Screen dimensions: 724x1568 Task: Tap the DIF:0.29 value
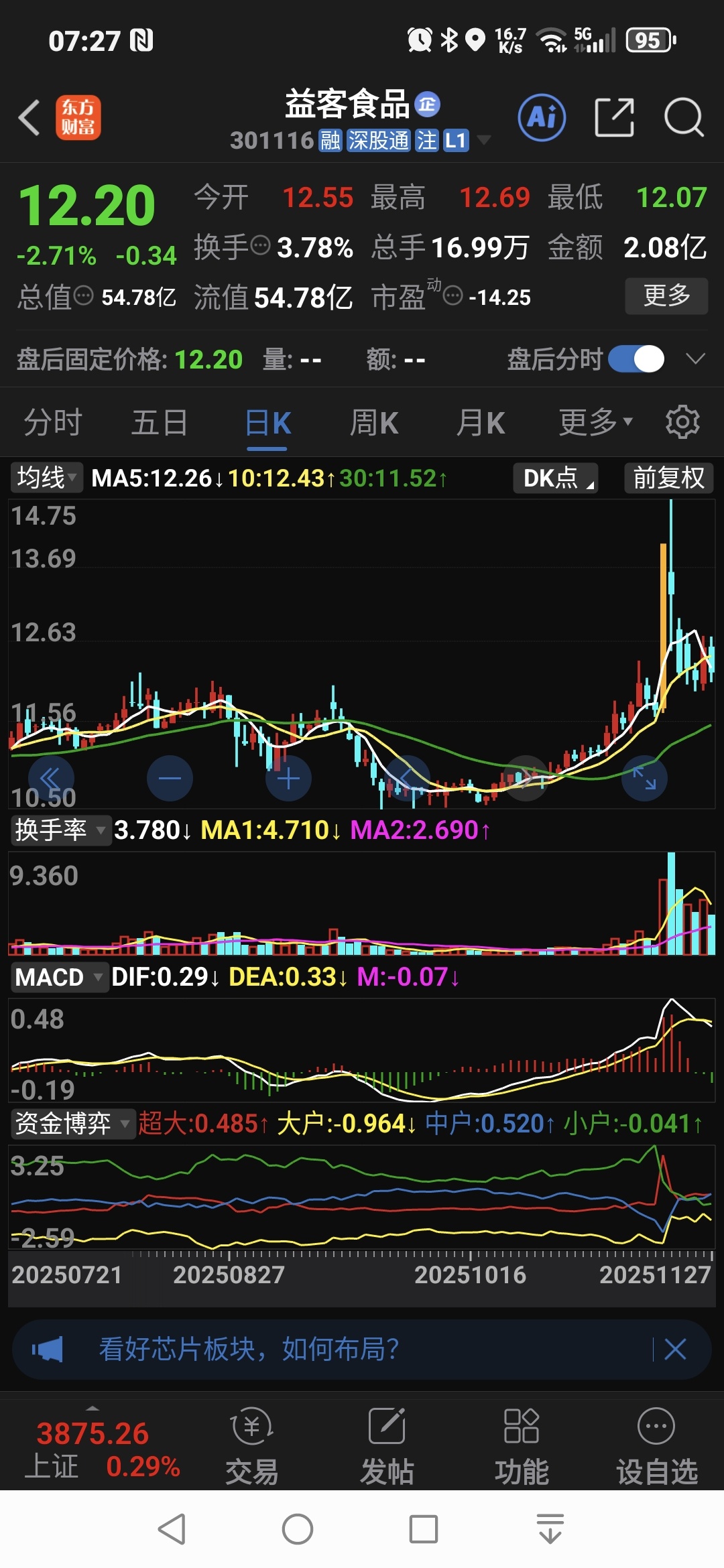pos(165,977)
